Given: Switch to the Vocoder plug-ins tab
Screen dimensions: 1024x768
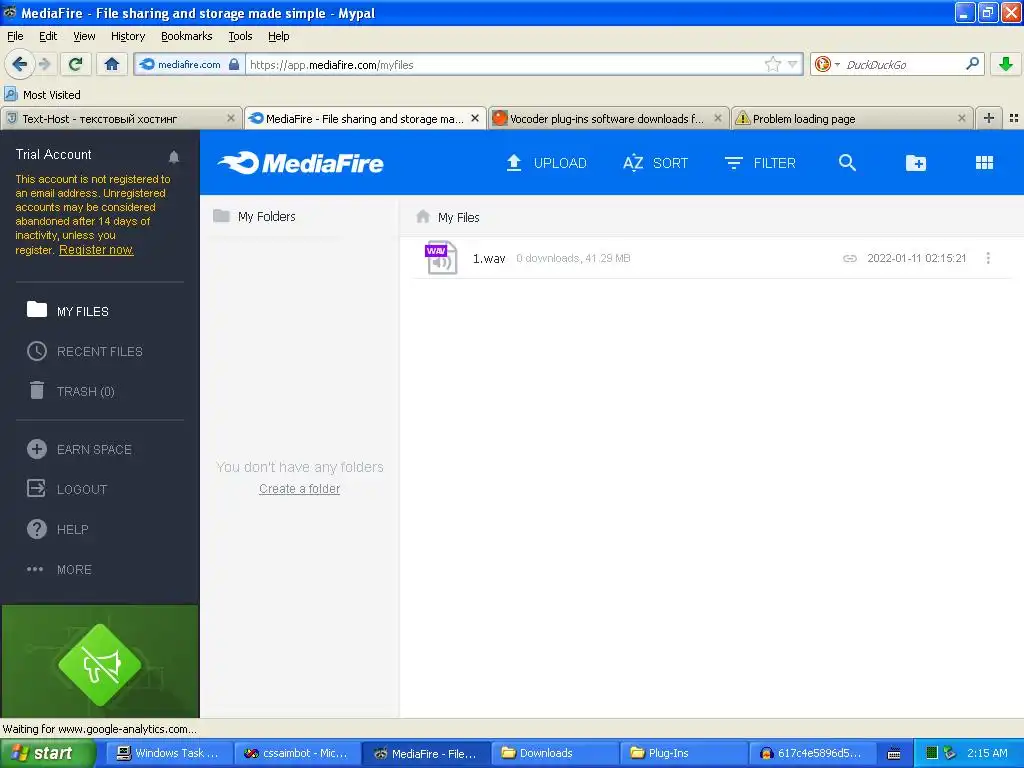Looking at the screenshot, I should coord(608,118).
